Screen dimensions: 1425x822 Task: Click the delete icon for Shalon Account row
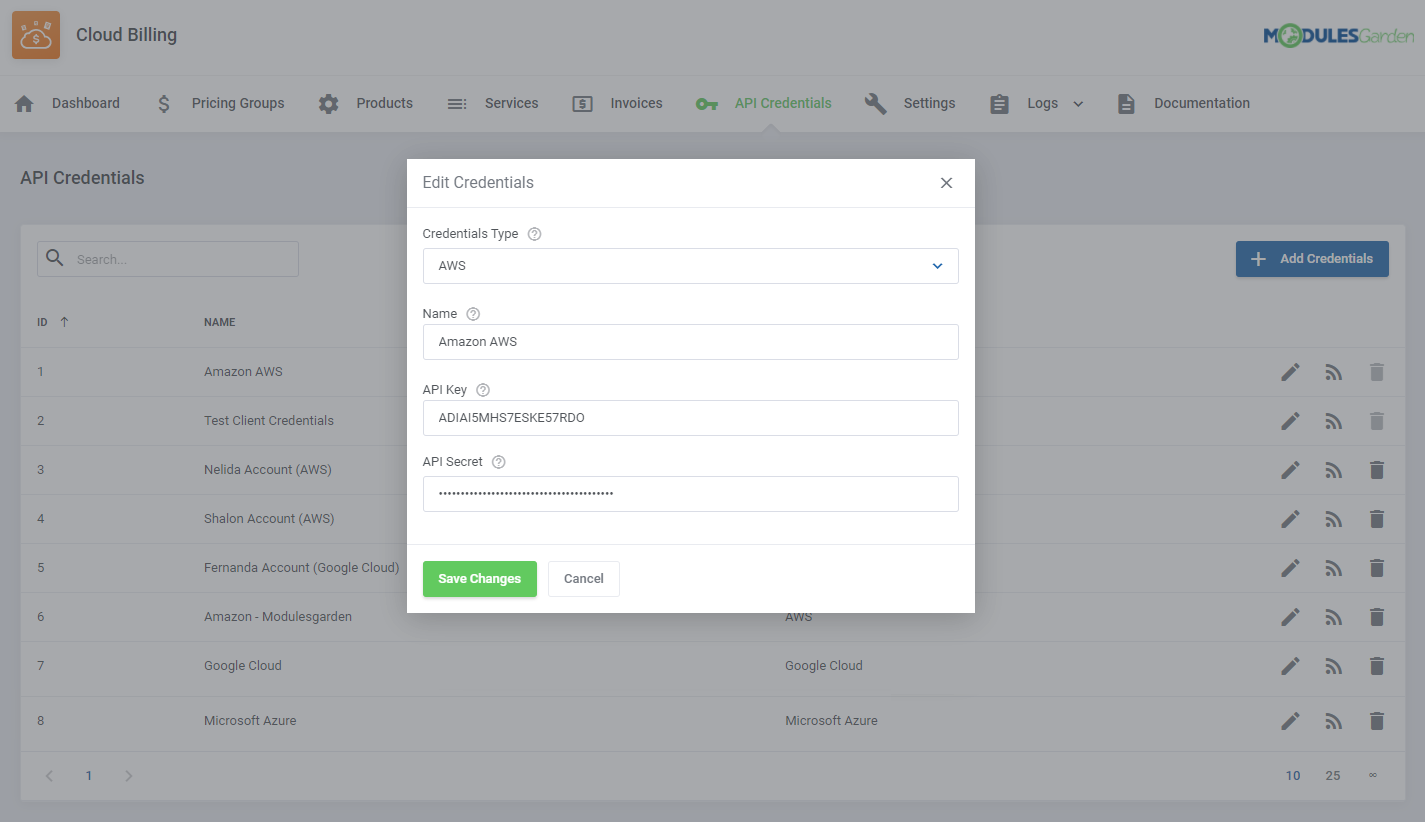[1376, 519]
